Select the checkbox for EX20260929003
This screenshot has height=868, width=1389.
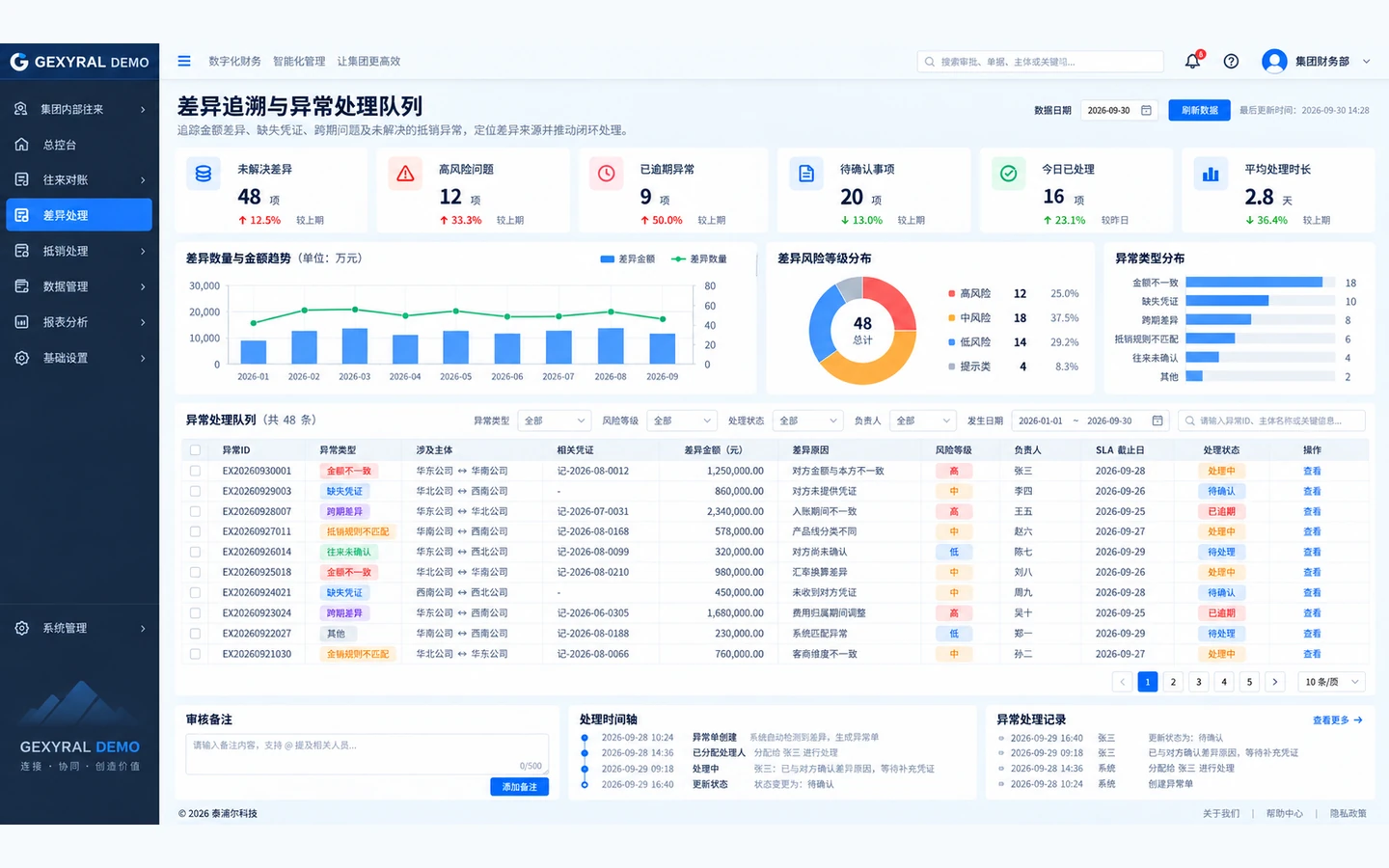coord(195,491)
